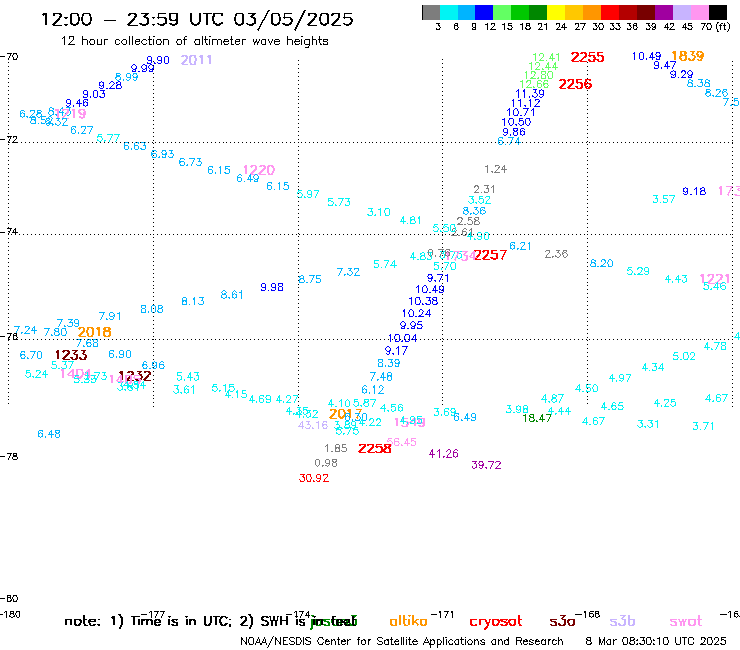The height and width of the screenshot is (650, 740).
Task: Select the cryosat satellite legend label
Action: [x=496, y=621]
